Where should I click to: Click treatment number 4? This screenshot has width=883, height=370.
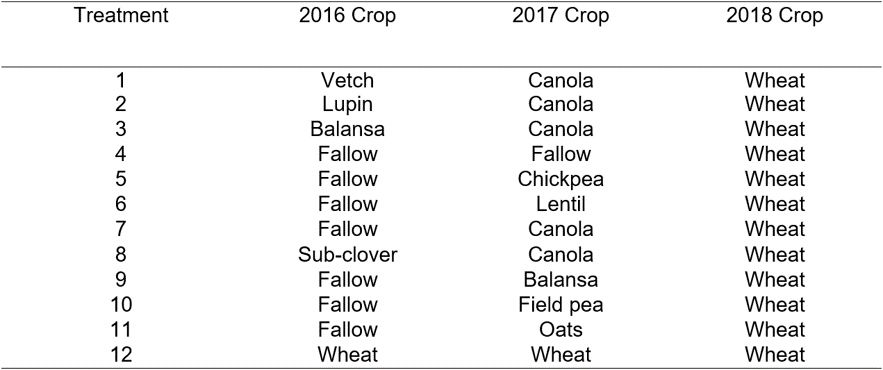click(x=121, y=154)
